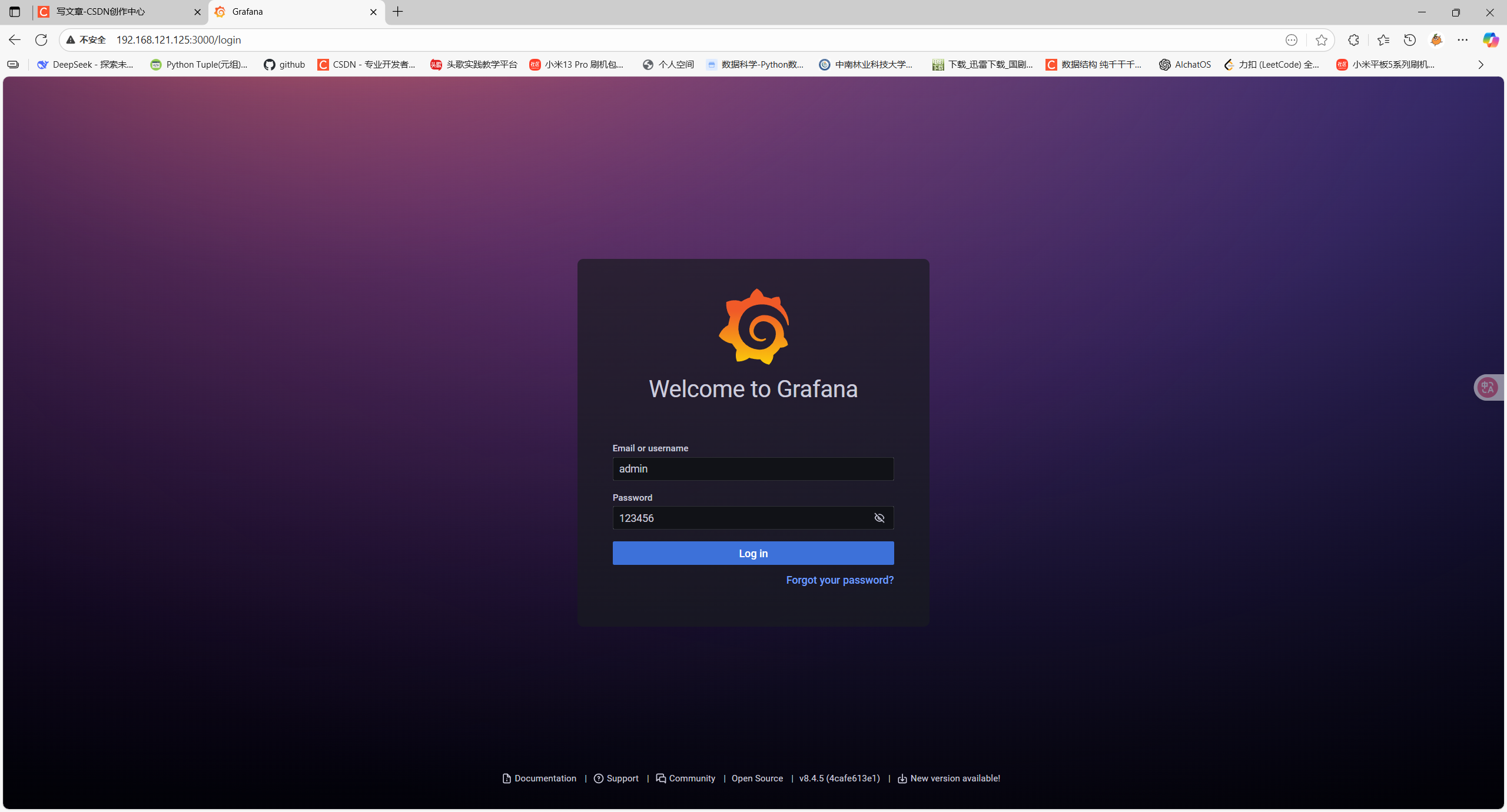This screenshot has width=1507, height=812.
Task: Open 个人空间 bookmark
Action: tap(668, 65)
